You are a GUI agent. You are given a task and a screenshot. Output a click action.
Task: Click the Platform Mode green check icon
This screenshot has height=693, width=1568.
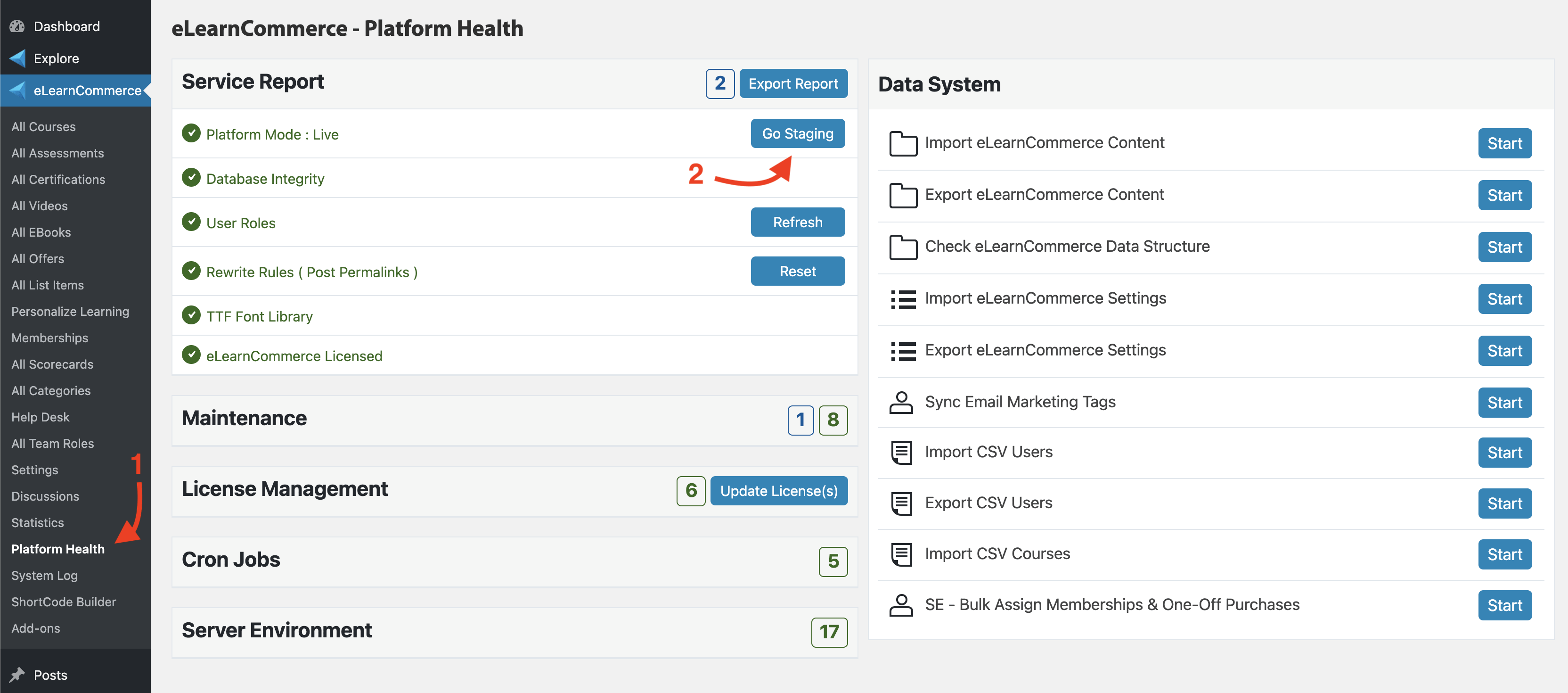[191, 133]
